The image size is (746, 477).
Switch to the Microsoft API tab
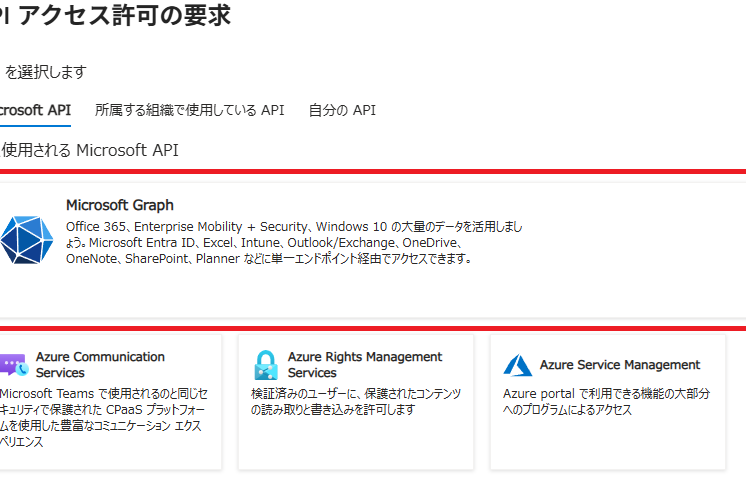[35, 110]
